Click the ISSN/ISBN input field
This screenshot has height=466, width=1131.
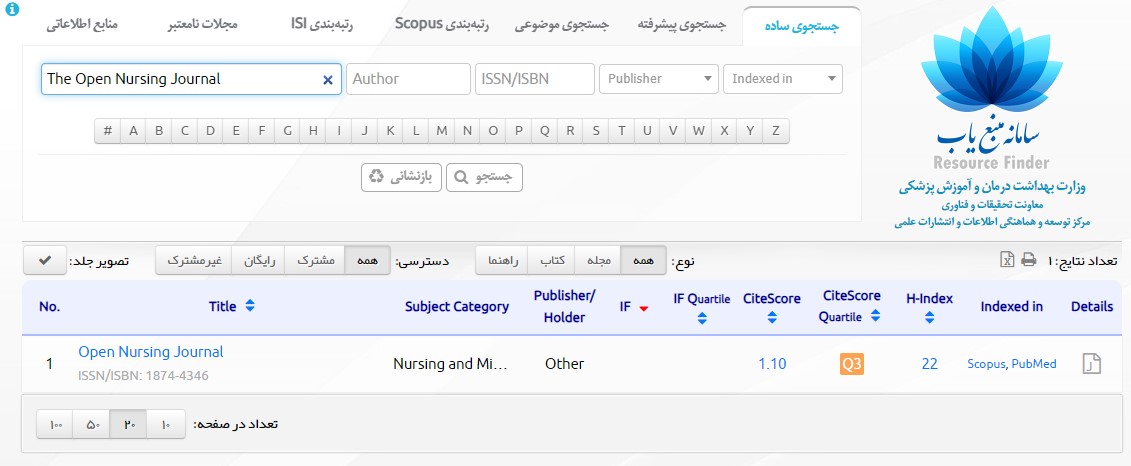[534, 79]
